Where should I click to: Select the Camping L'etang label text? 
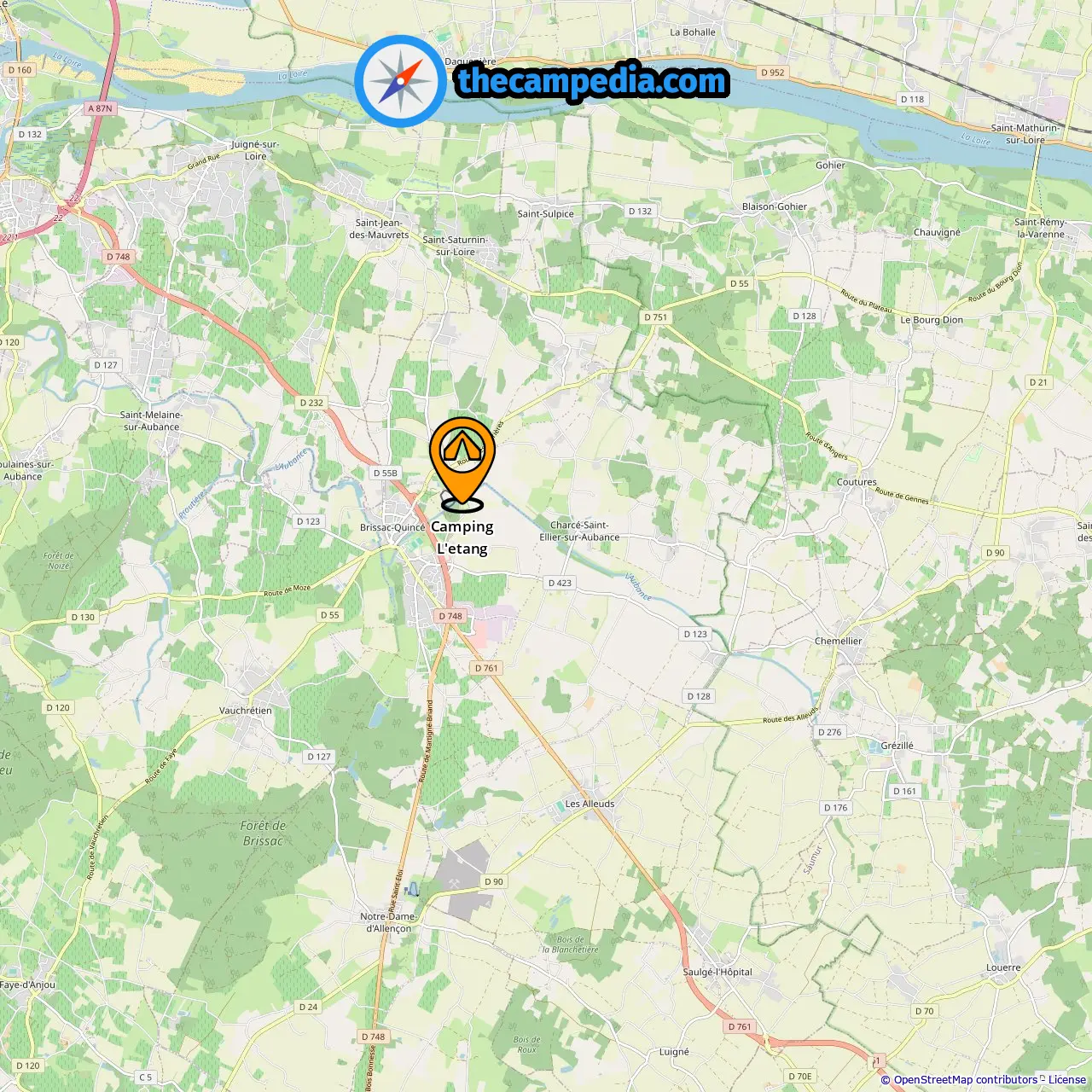(462, 537)
